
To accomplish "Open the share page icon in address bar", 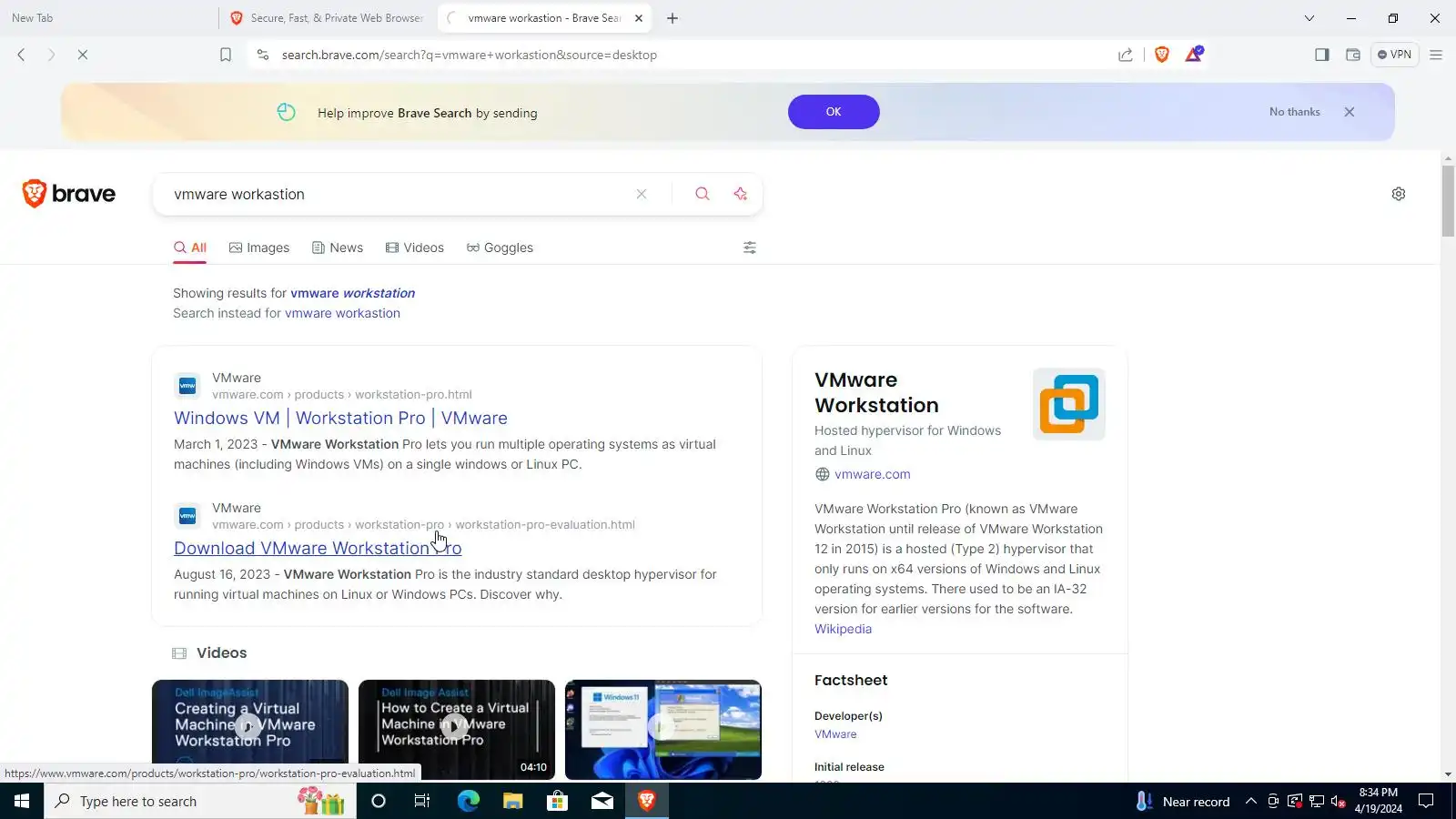I will [x=1126, y=55].
